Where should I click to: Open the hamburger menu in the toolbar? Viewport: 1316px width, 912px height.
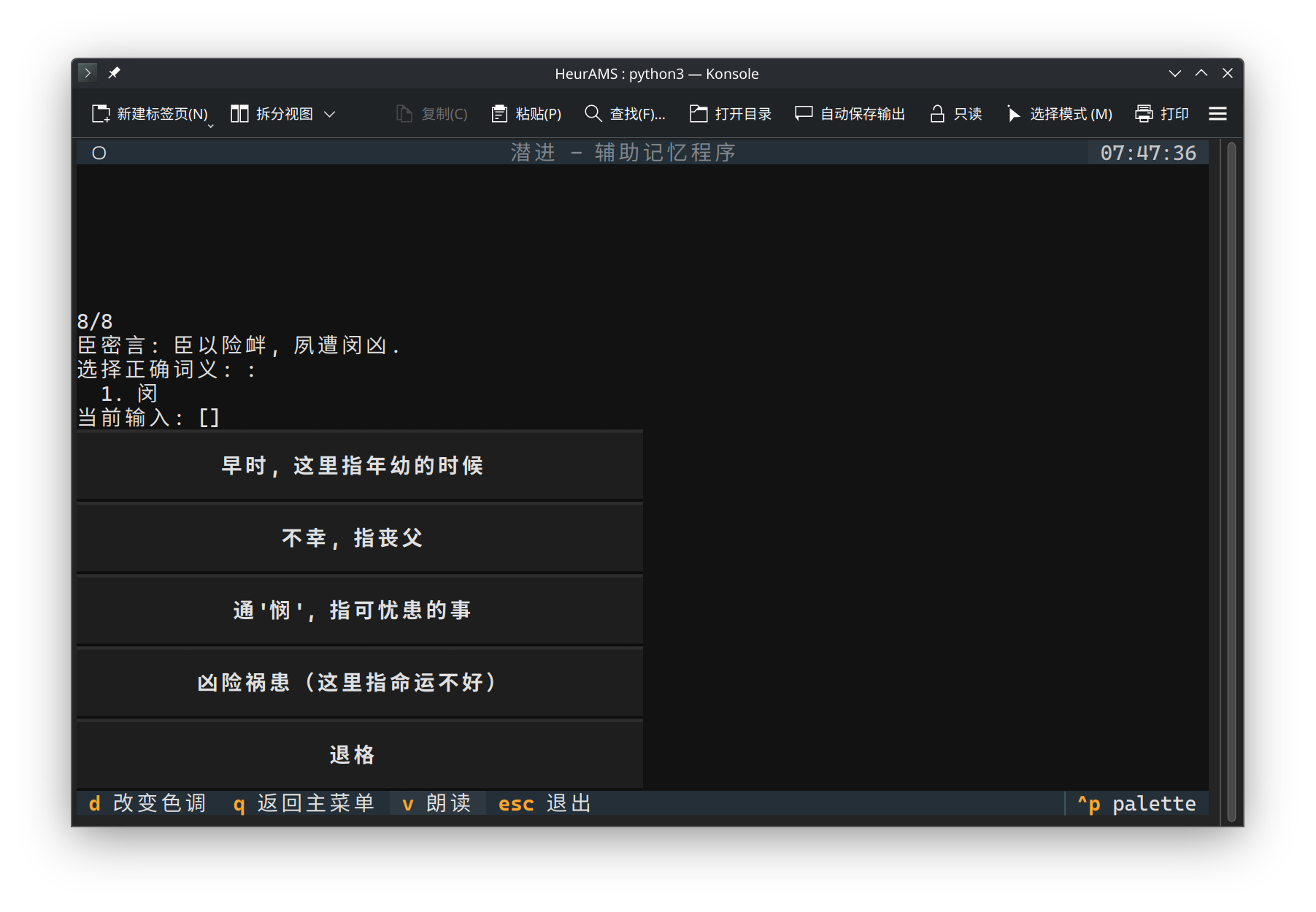1217,114
